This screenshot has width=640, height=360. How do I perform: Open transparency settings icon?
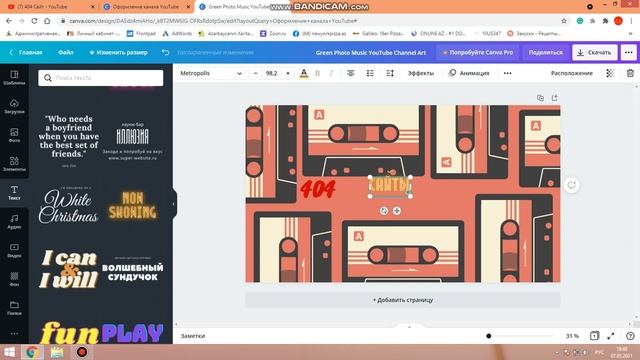pyautogui.click(x=610, y=73)
